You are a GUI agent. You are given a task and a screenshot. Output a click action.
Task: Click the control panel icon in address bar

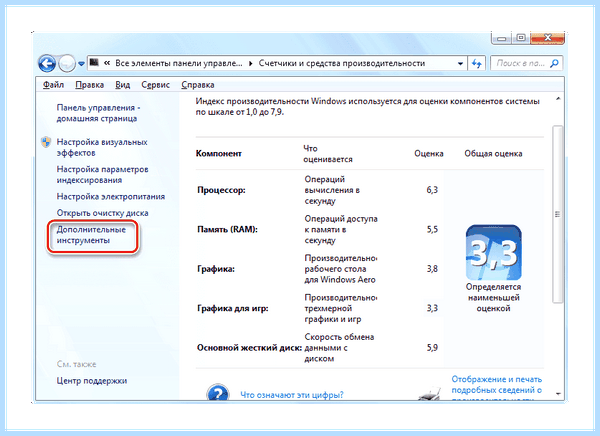tap(94, 62)
